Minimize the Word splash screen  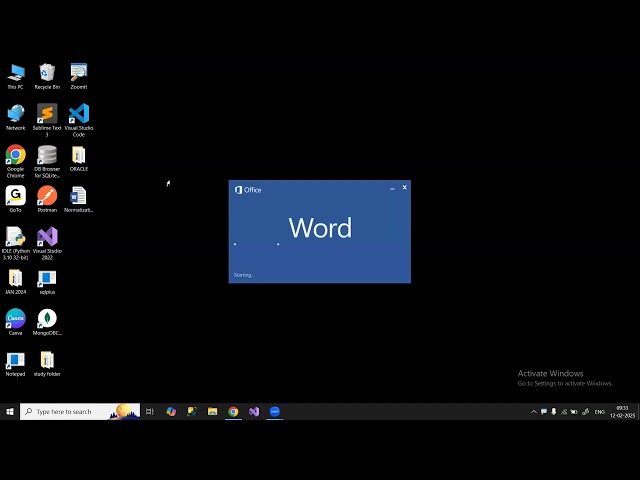[392, 188]
